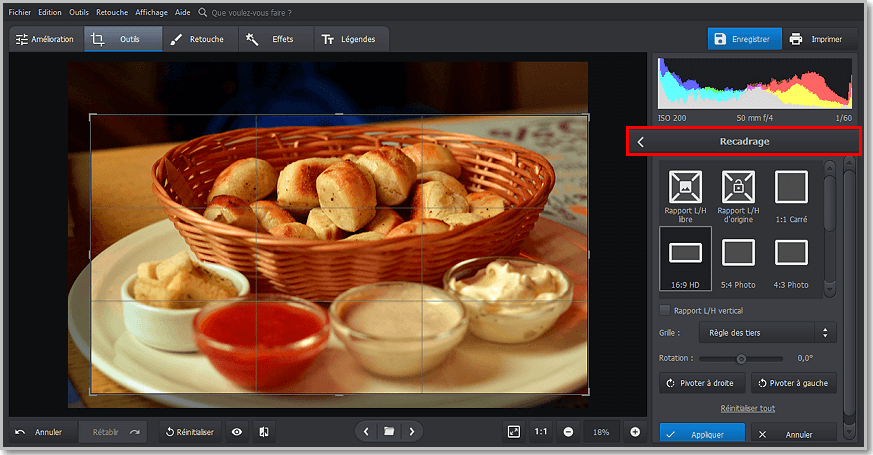Click Pivoter à droite button
Image resolution: width=873 pixels, height=455 pixels.
703,383
